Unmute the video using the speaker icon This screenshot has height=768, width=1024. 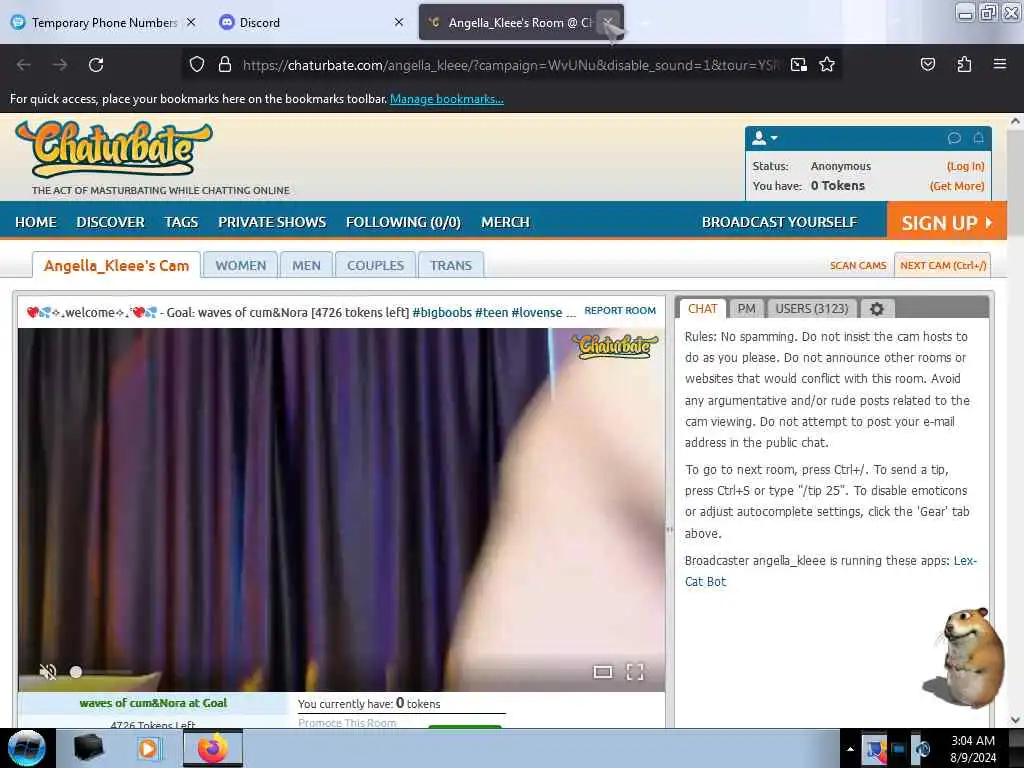(x=48, y=671)
